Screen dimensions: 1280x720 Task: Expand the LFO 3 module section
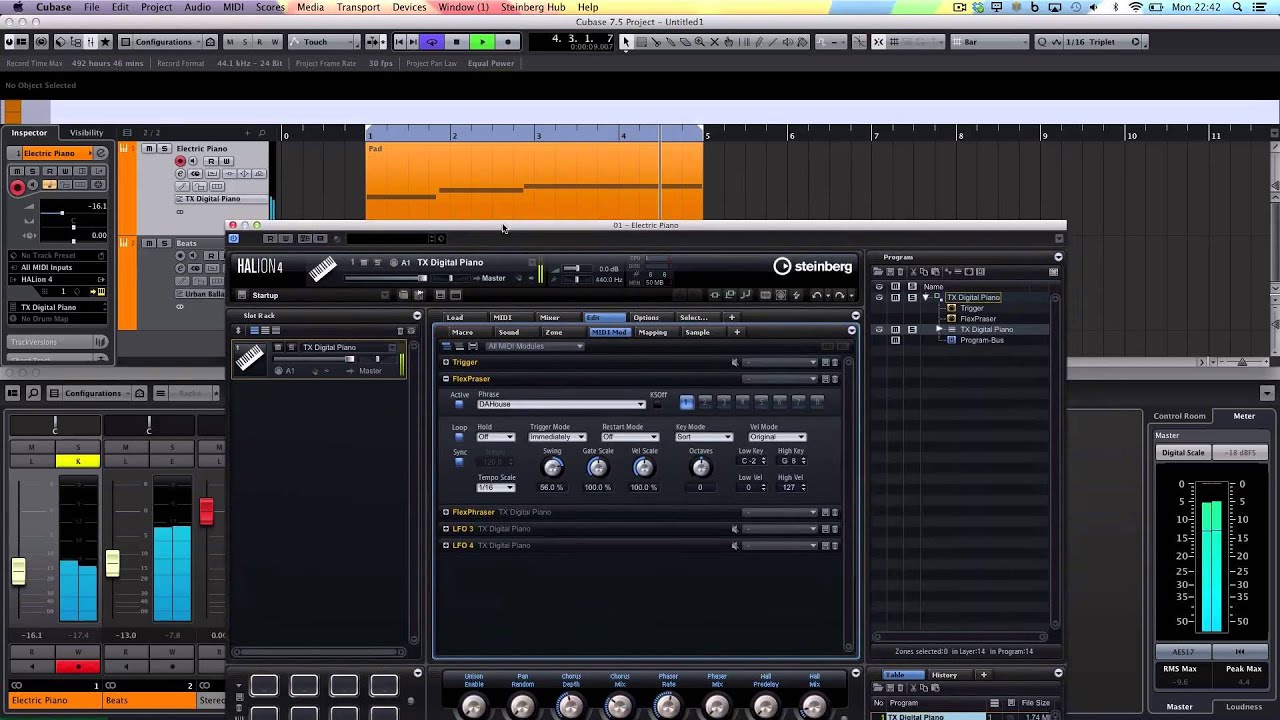(x=446, y=529)
